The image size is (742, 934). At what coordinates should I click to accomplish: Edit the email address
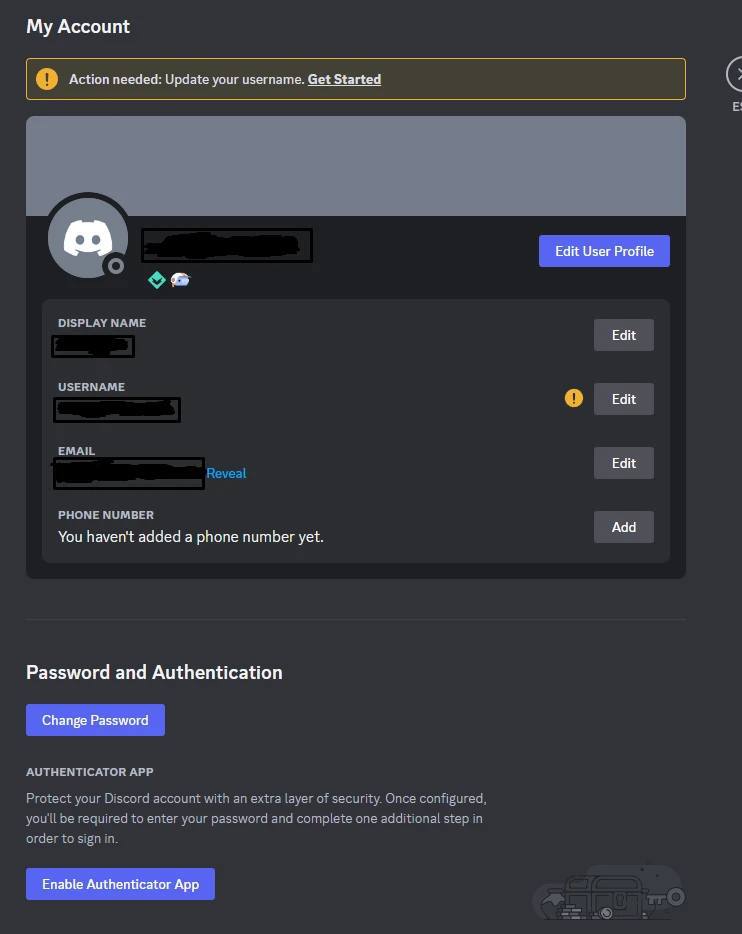(x=623, y=463)
